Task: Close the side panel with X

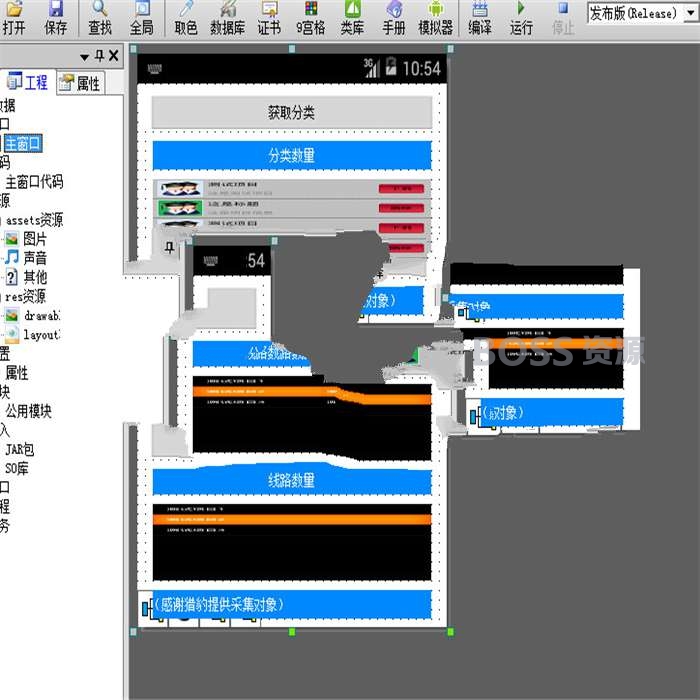Action: tap(114, 56)
